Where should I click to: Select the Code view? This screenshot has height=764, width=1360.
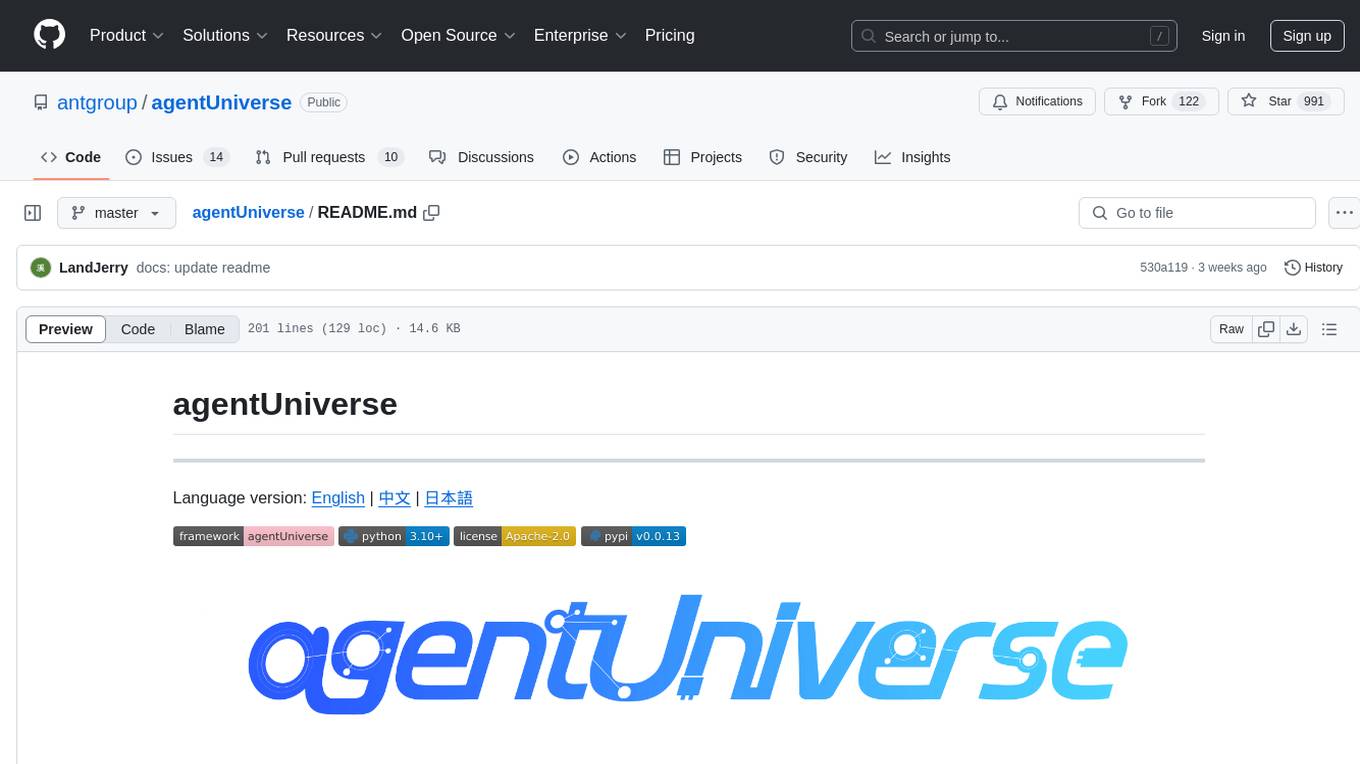(x=138, y=329)
